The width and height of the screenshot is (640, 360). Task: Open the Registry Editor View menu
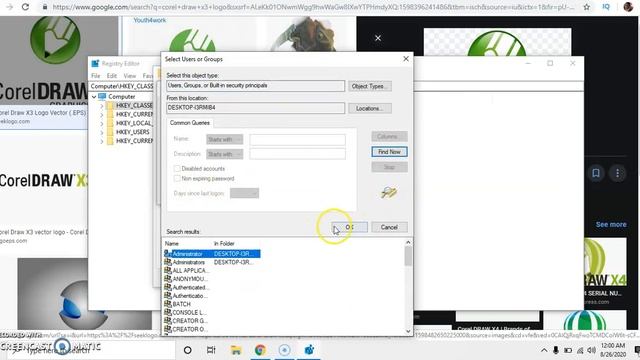coord(130,76)
